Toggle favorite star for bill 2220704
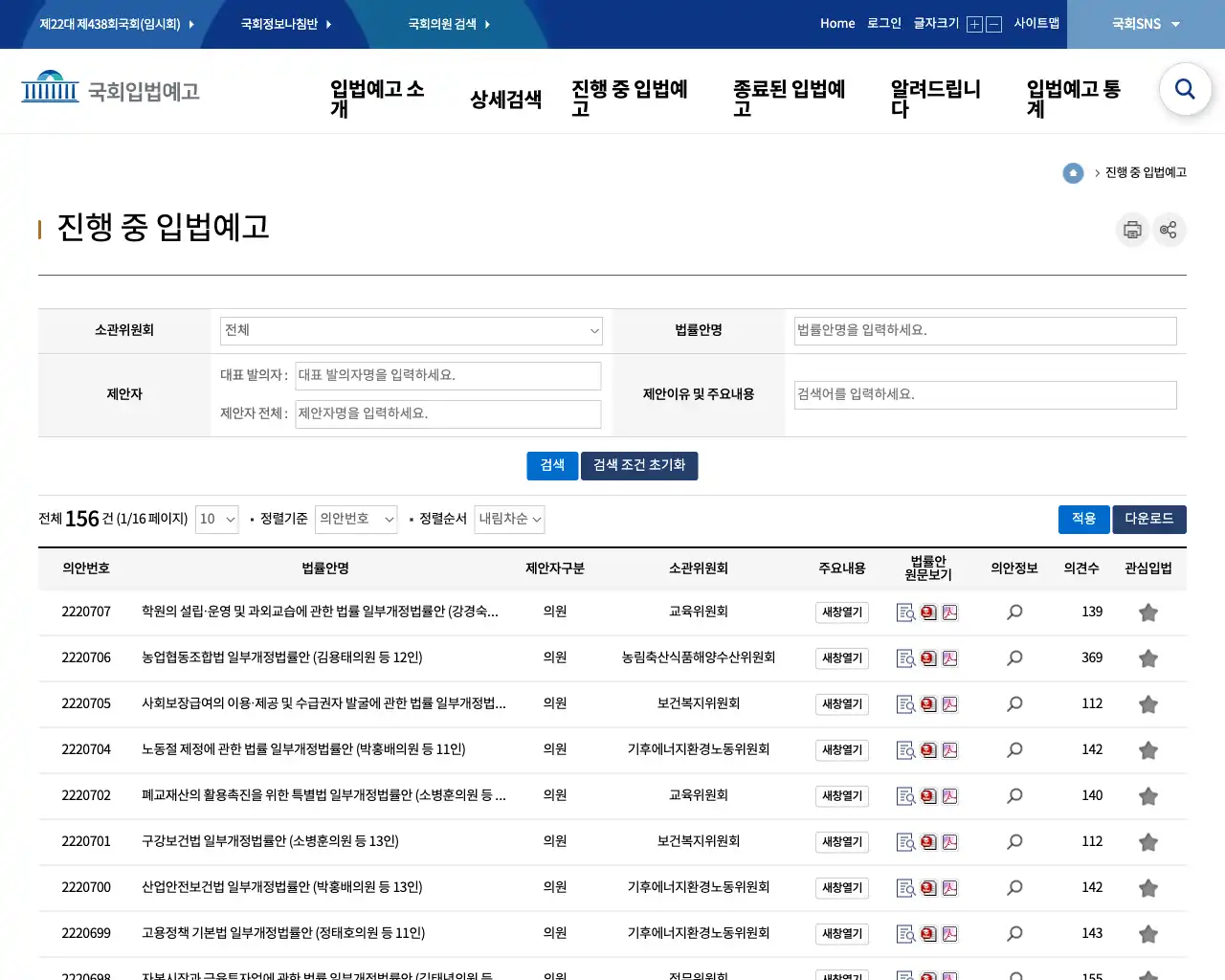The width and height of the screenshot is (1225, 980). click(x=1148, y=750)
